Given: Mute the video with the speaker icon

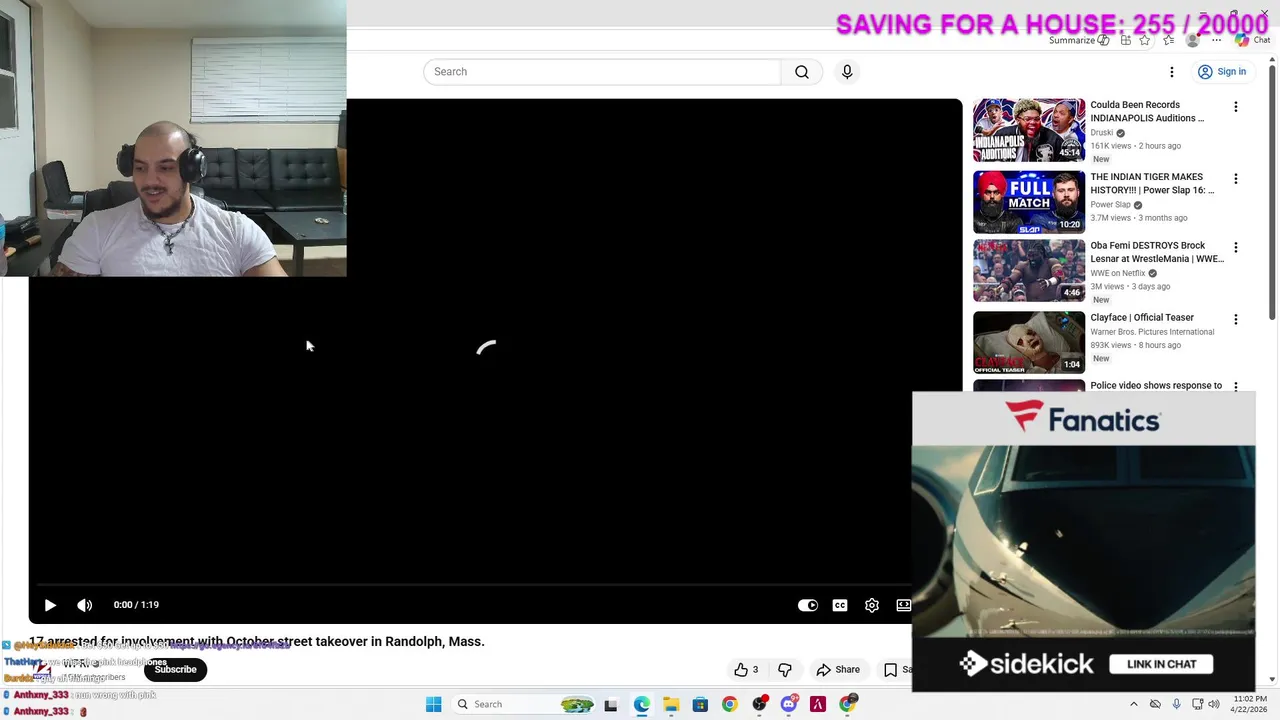Looking at the screenshot, I should 85,605.
